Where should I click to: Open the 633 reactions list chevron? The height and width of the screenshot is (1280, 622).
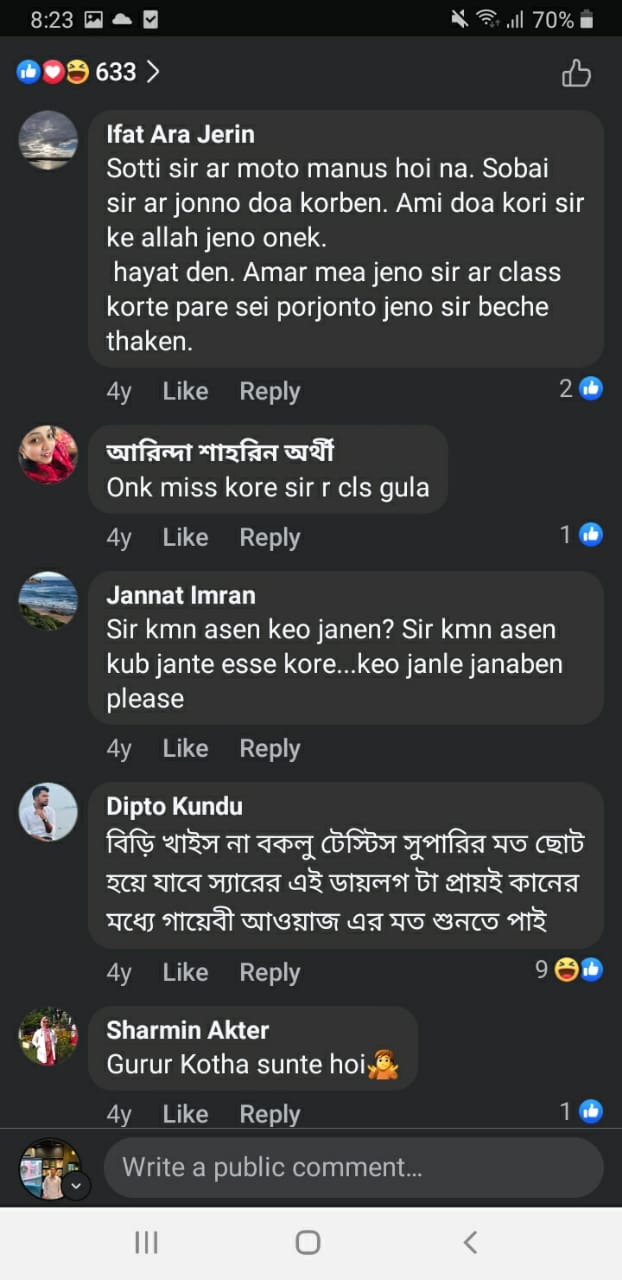pos(153,72)
